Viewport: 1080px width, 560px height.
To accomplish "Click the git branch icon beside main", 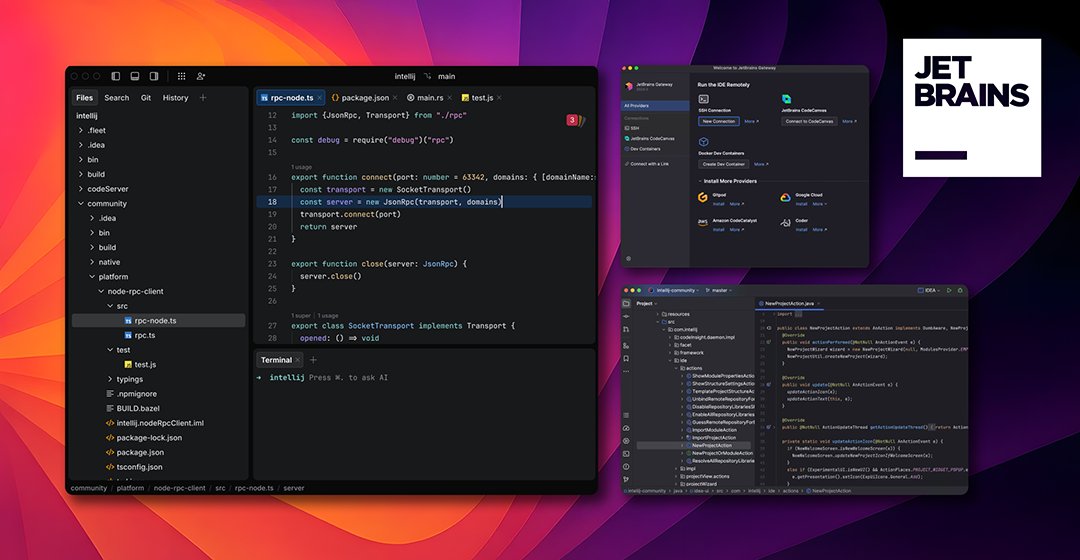I will coord(428,76).
